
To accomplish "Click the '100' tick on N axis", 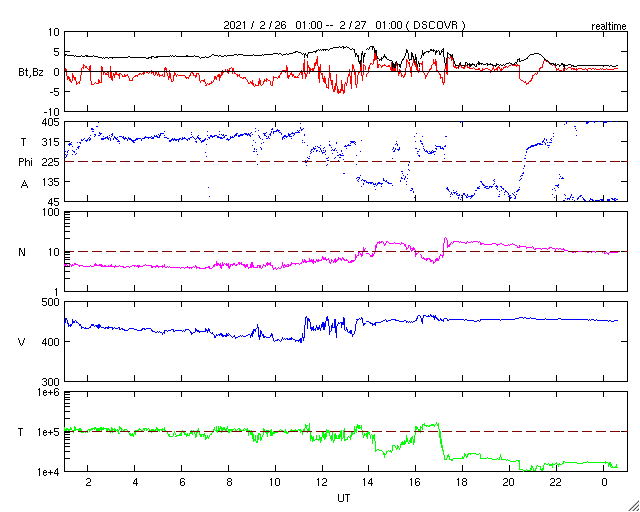I will coord(51,212).
